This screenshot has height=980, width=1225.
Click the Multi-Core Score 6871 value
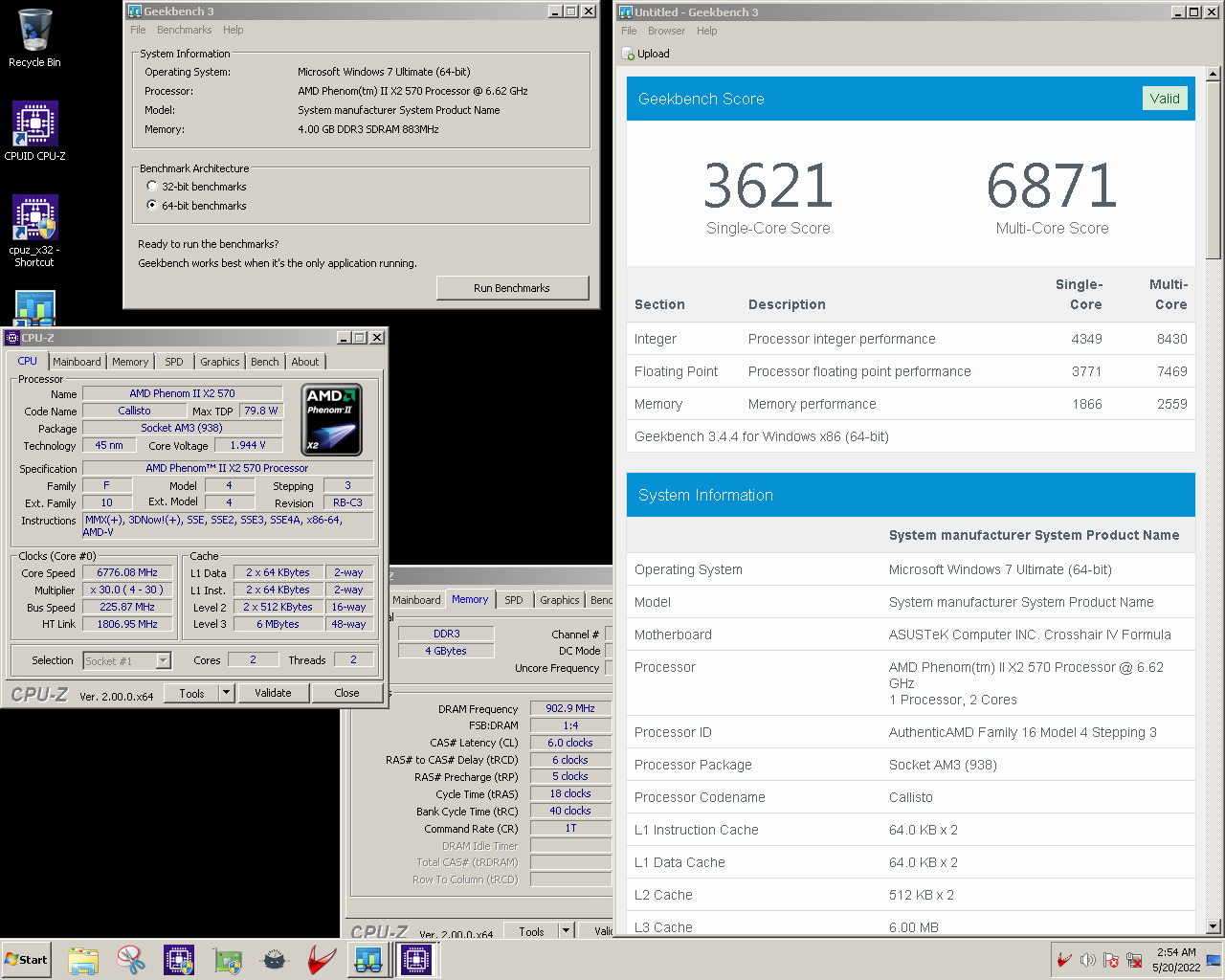point(1052,186)
